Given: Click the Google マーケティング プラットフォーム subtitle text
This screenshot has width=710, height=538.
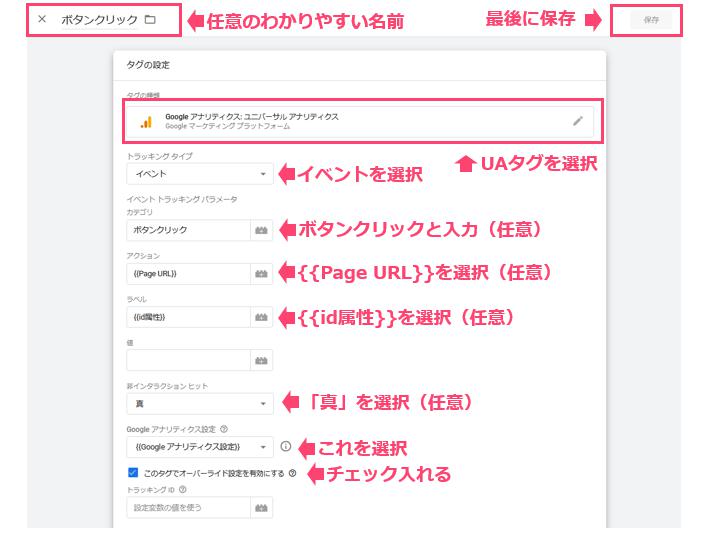Looking at the screenshot, I should (x=227, y=126).
